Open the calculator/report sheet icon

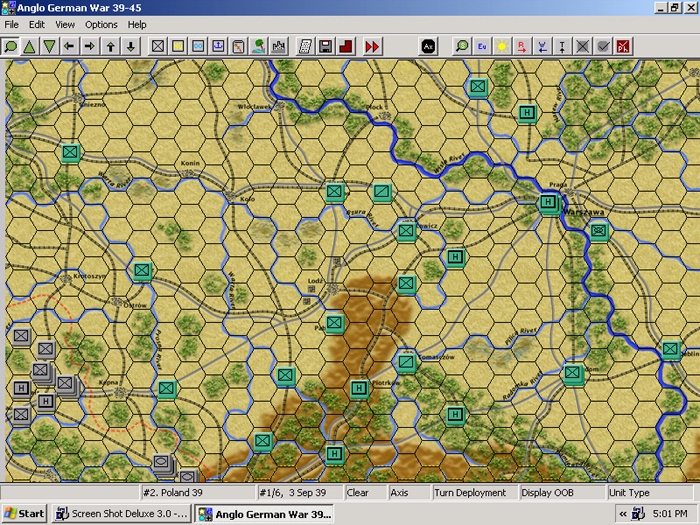coord(305,46)
